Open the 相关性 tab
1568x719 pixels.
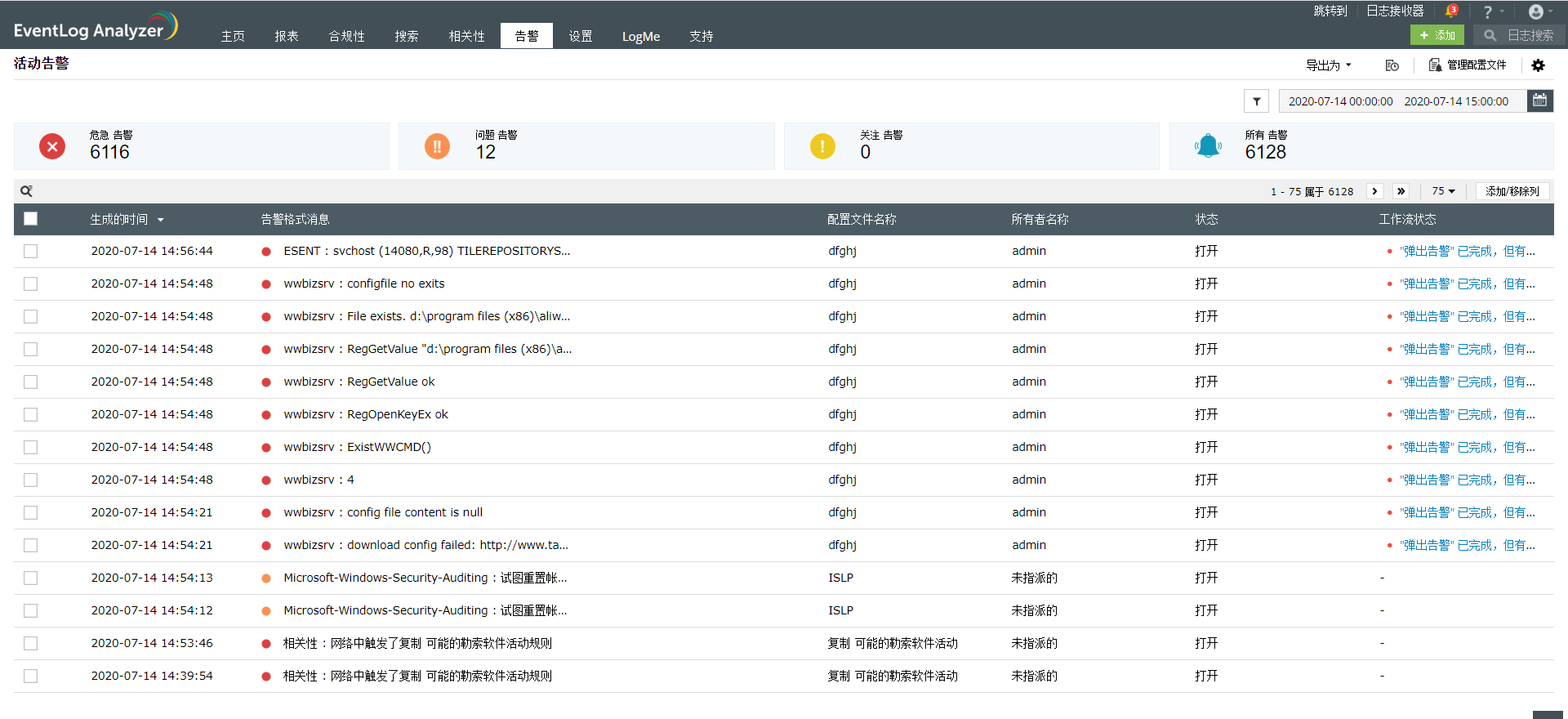coord(466,36)
